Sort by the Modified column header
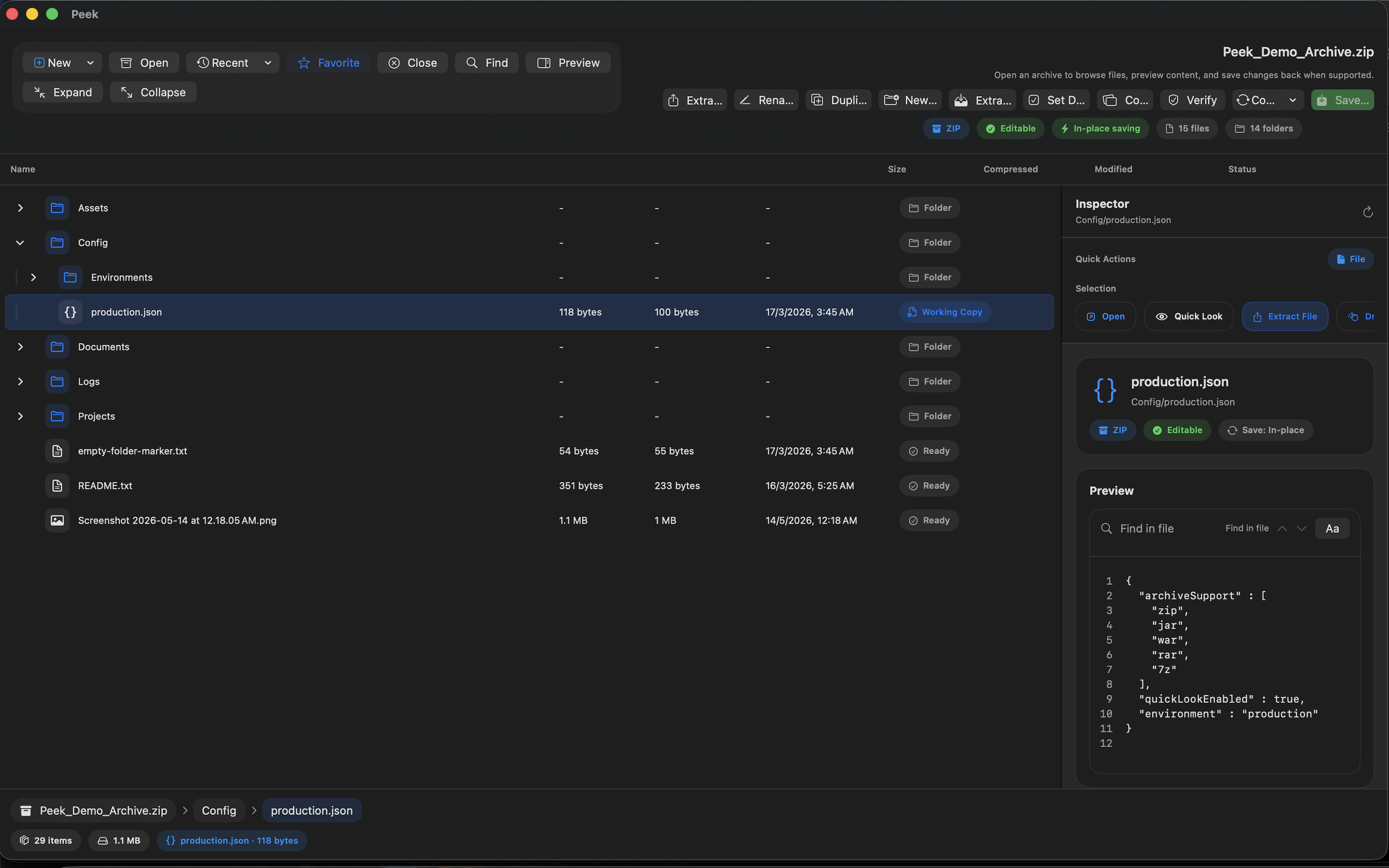The height and width of the screenshot is (868, 1389). pyautogui.click(x=1113, y=169)
